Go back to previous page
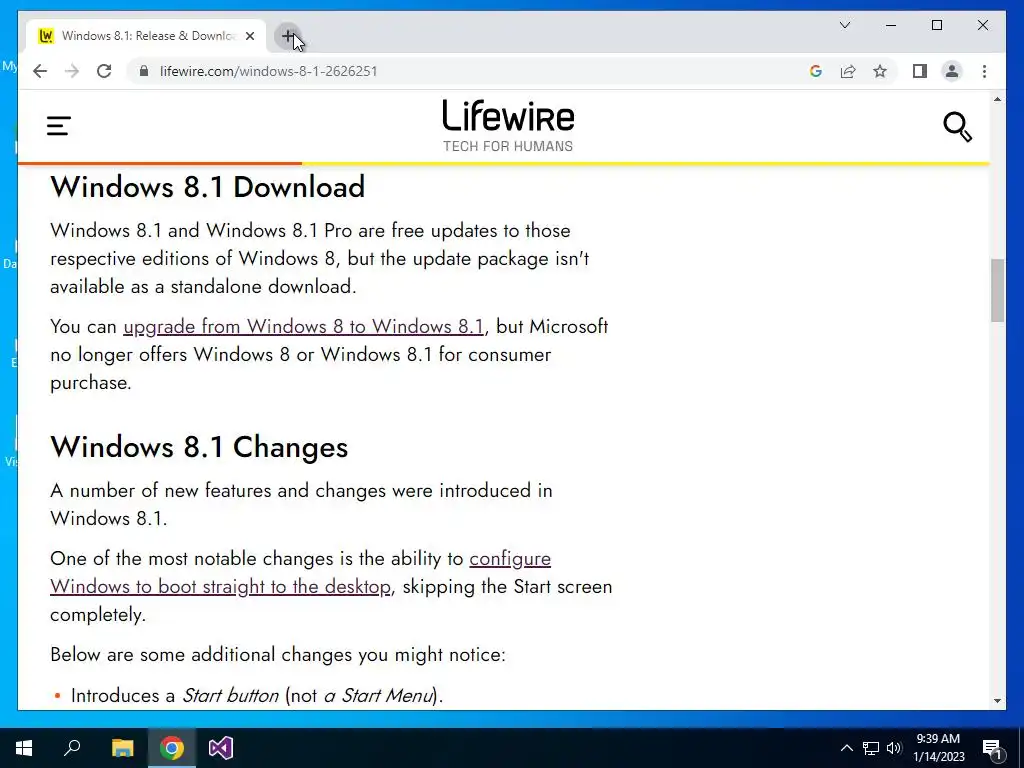This screenshot has height=768, width=1024. coord(40,71)
